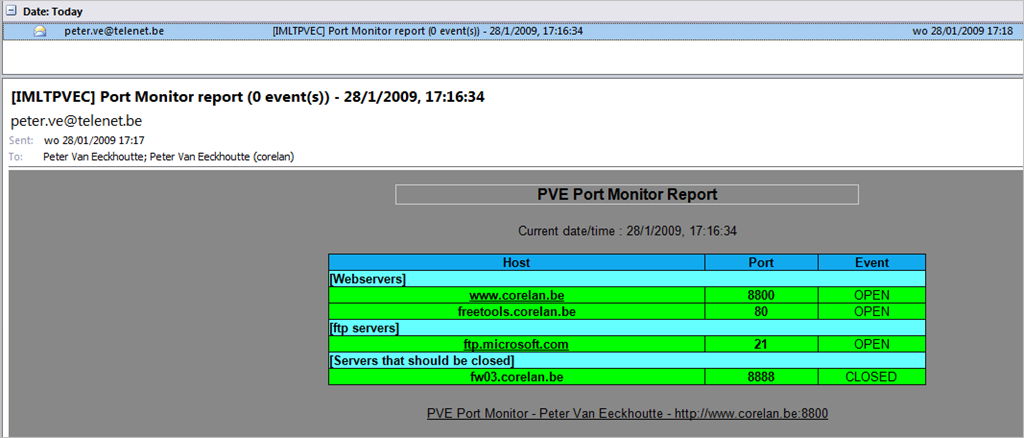
Task: Click the envelope icon of the message
Action: pos(40,31)
